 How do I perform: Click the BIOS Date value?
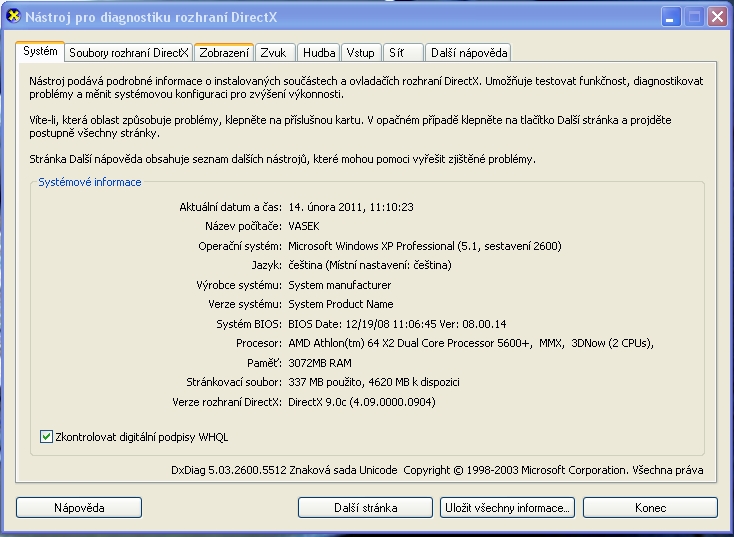[397, 324]
